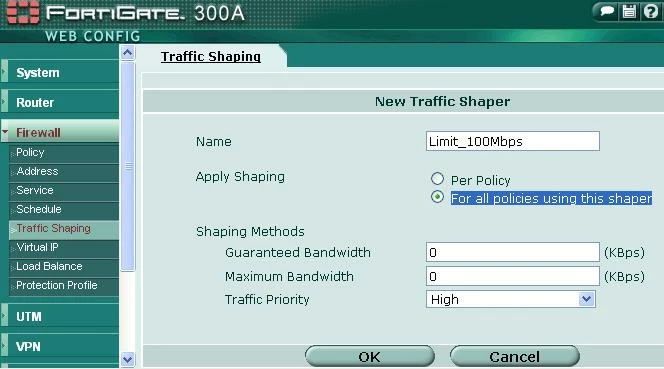Open the Policy submenu item
The width and height of the screenshot is (664, 369).
(64, 153)
